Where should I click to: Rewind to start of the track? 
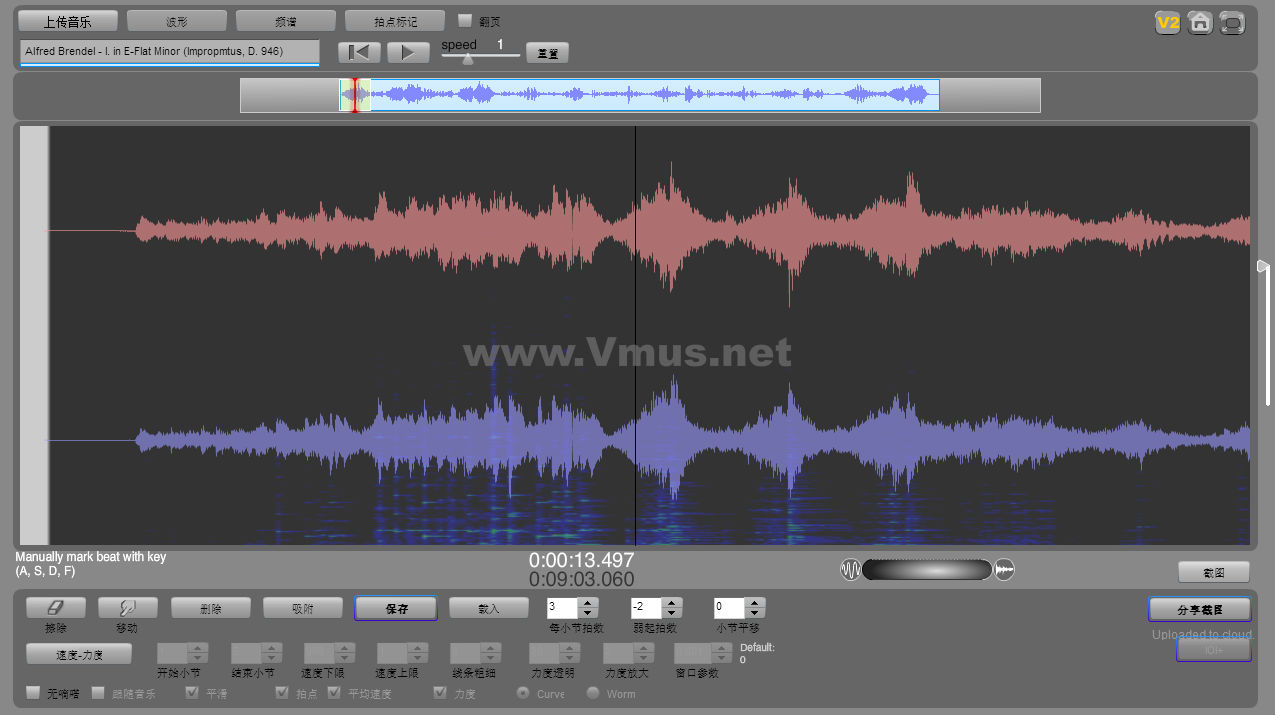point(359,52)
